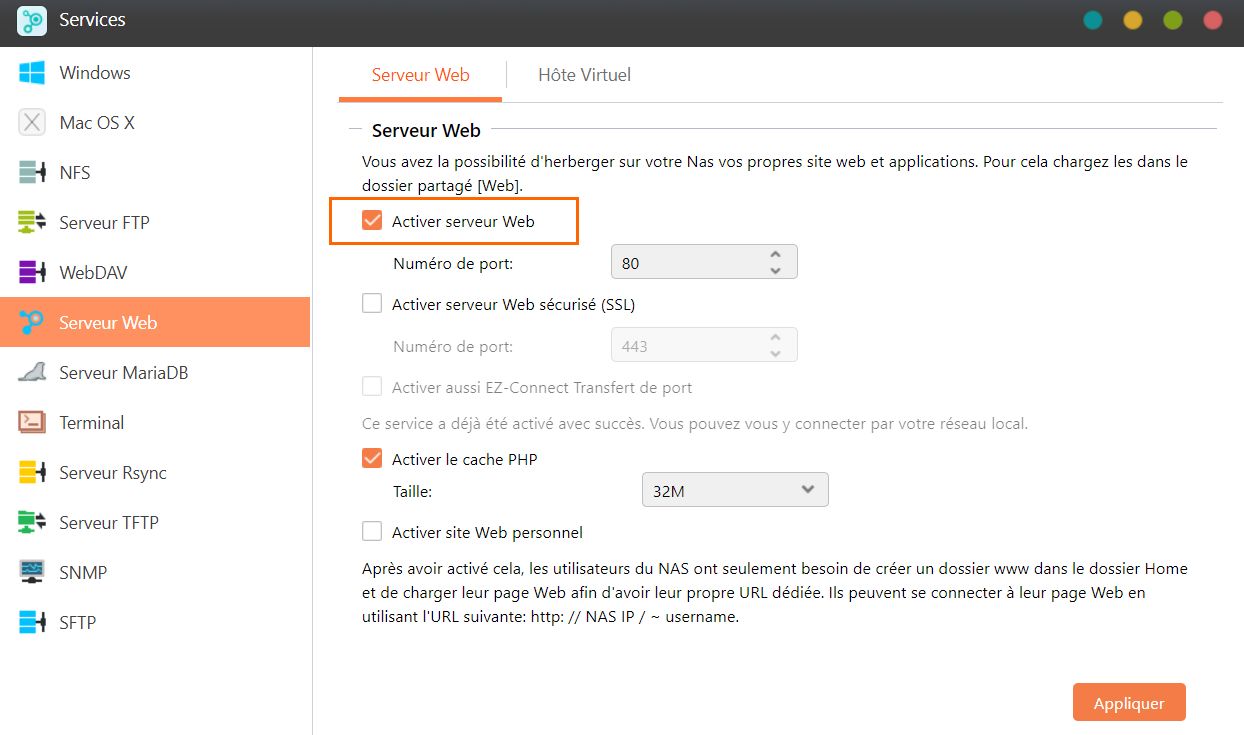Click the SNMP monitor icon
1244x735 pixels.
[x=32, y=573]
